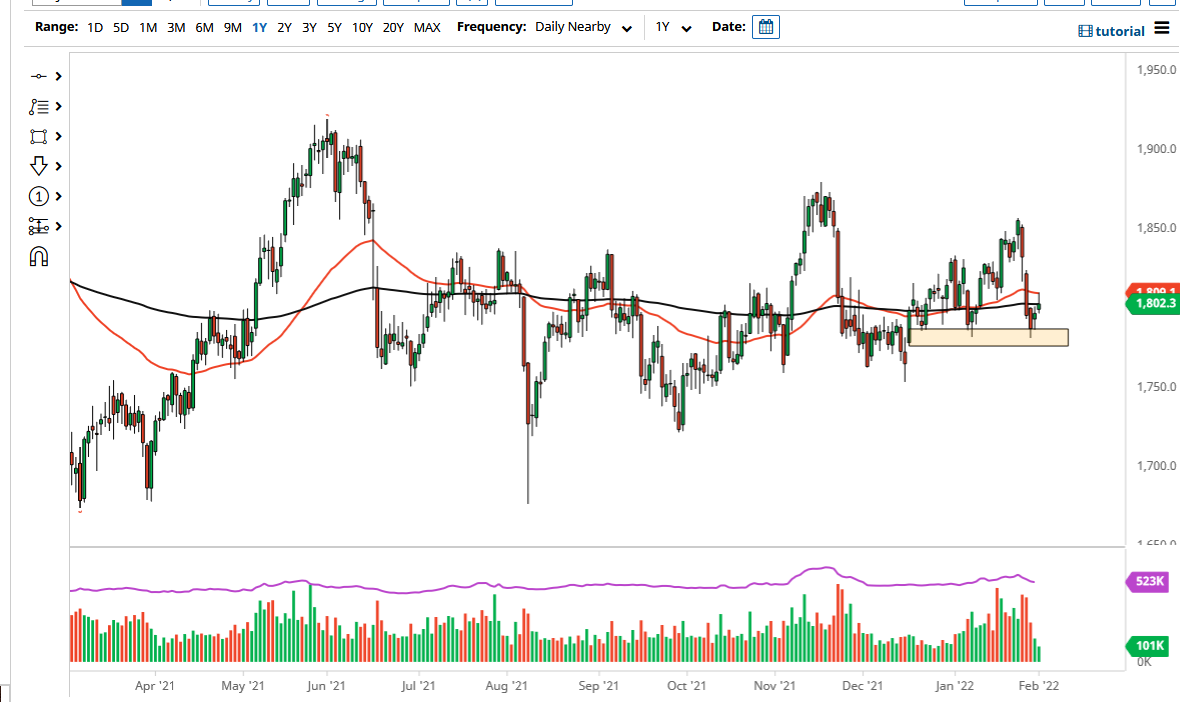1186x702 pixels.
Task: Click the Date: label
Action: coord(728,26)
